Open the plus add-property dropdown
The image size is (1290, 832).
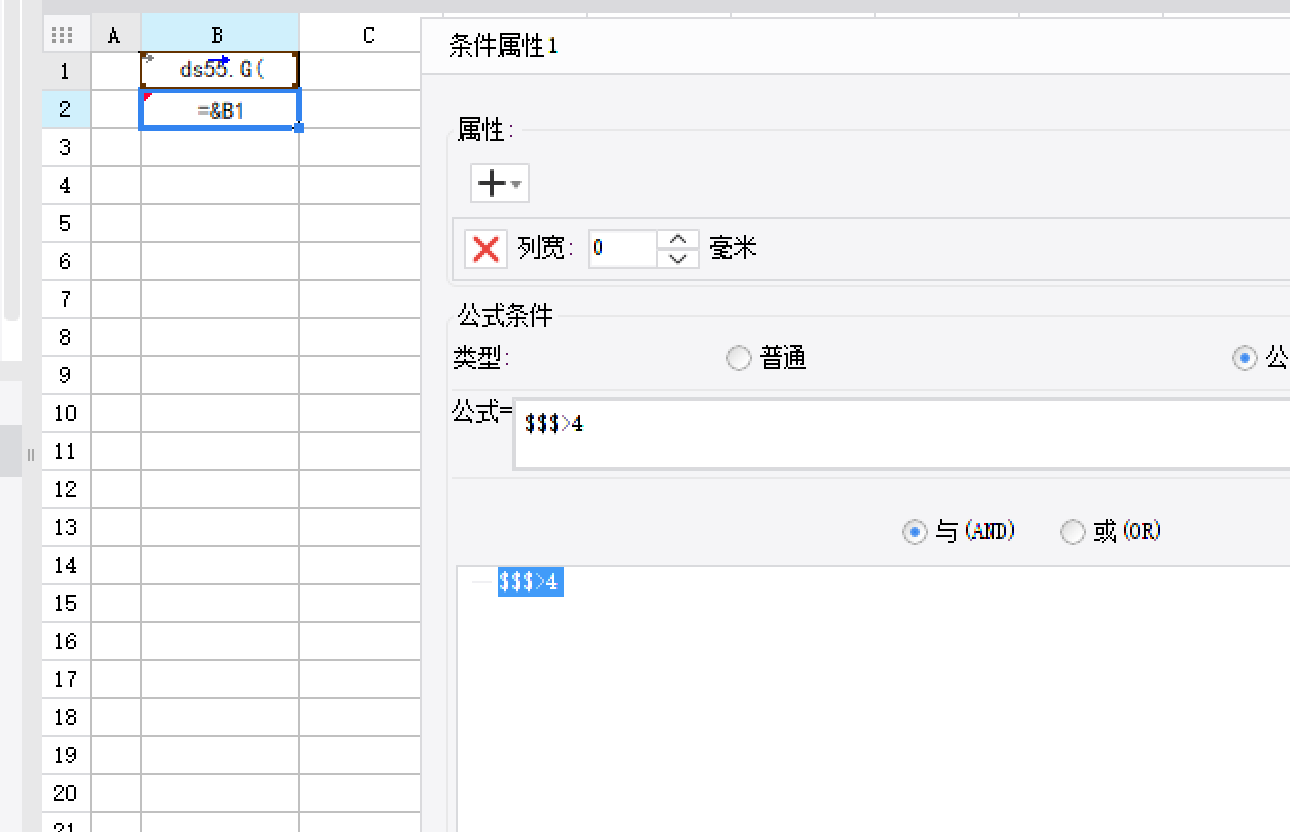click(x=500, y=184)
